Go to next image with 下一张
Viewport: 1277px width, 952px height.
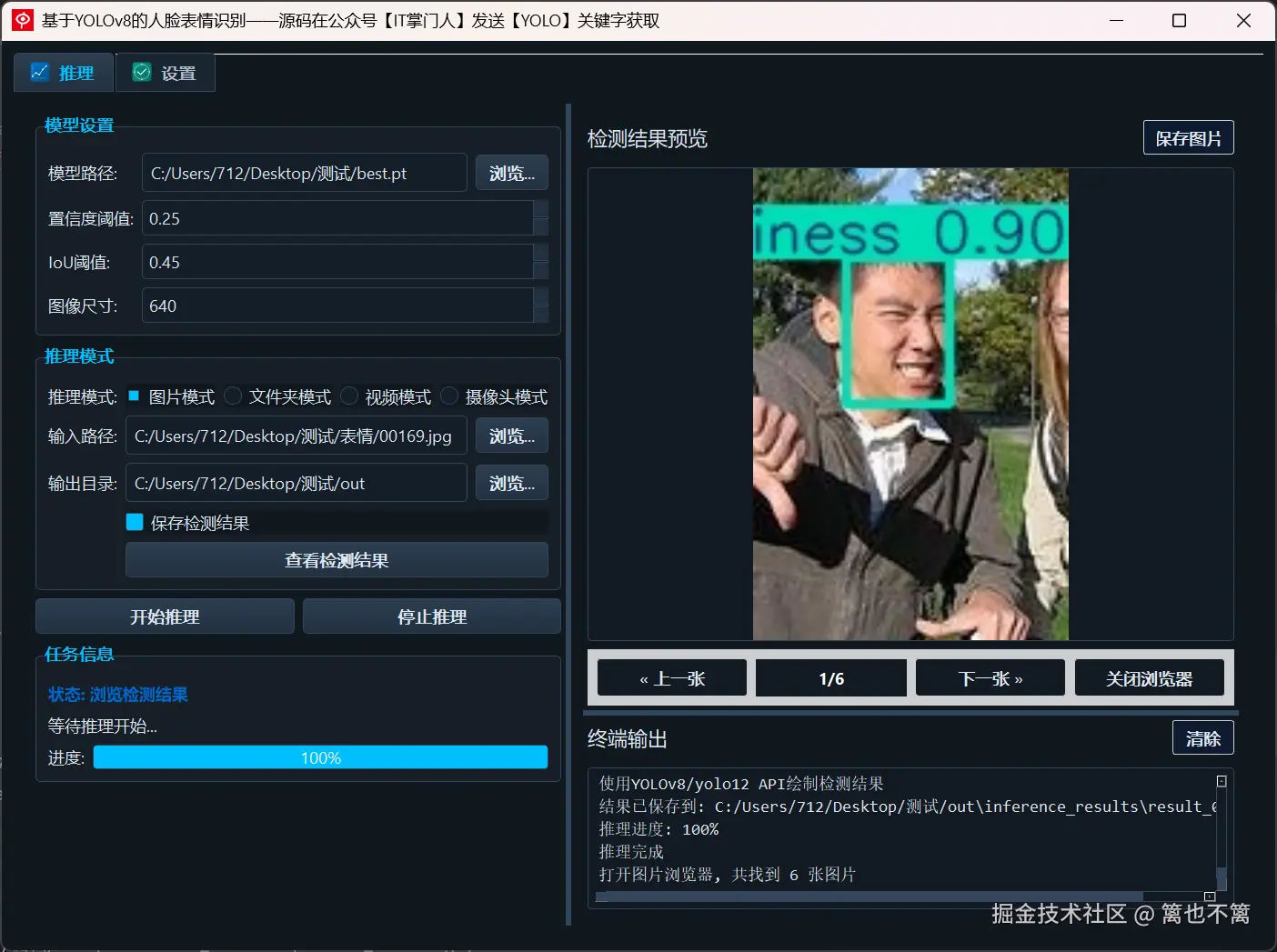[x=990, y=676]
